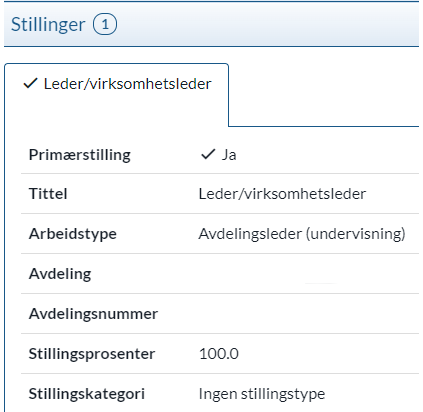Select the Leder/virksomhetsleder tab
Screen dimensions: 423x412
click(x=117, y=84)
